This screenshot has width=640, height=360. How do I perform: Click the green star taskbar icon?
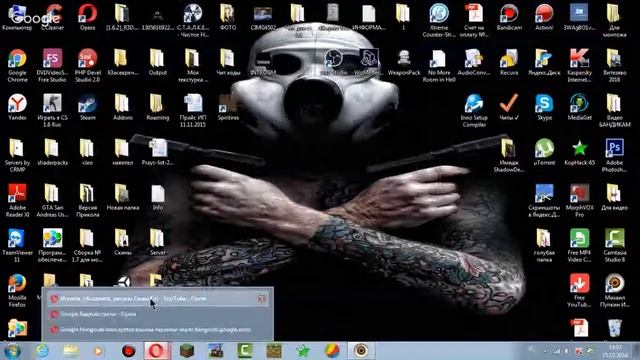(x=303, y=351)
